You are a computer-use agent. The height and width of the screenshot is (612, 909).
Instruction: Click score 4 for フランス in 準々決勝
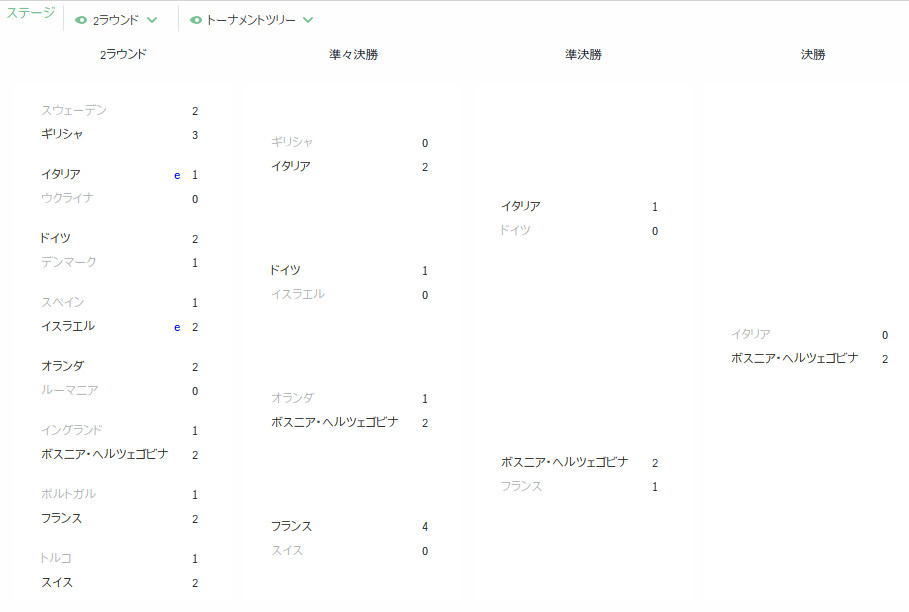[x=425, y=527]
